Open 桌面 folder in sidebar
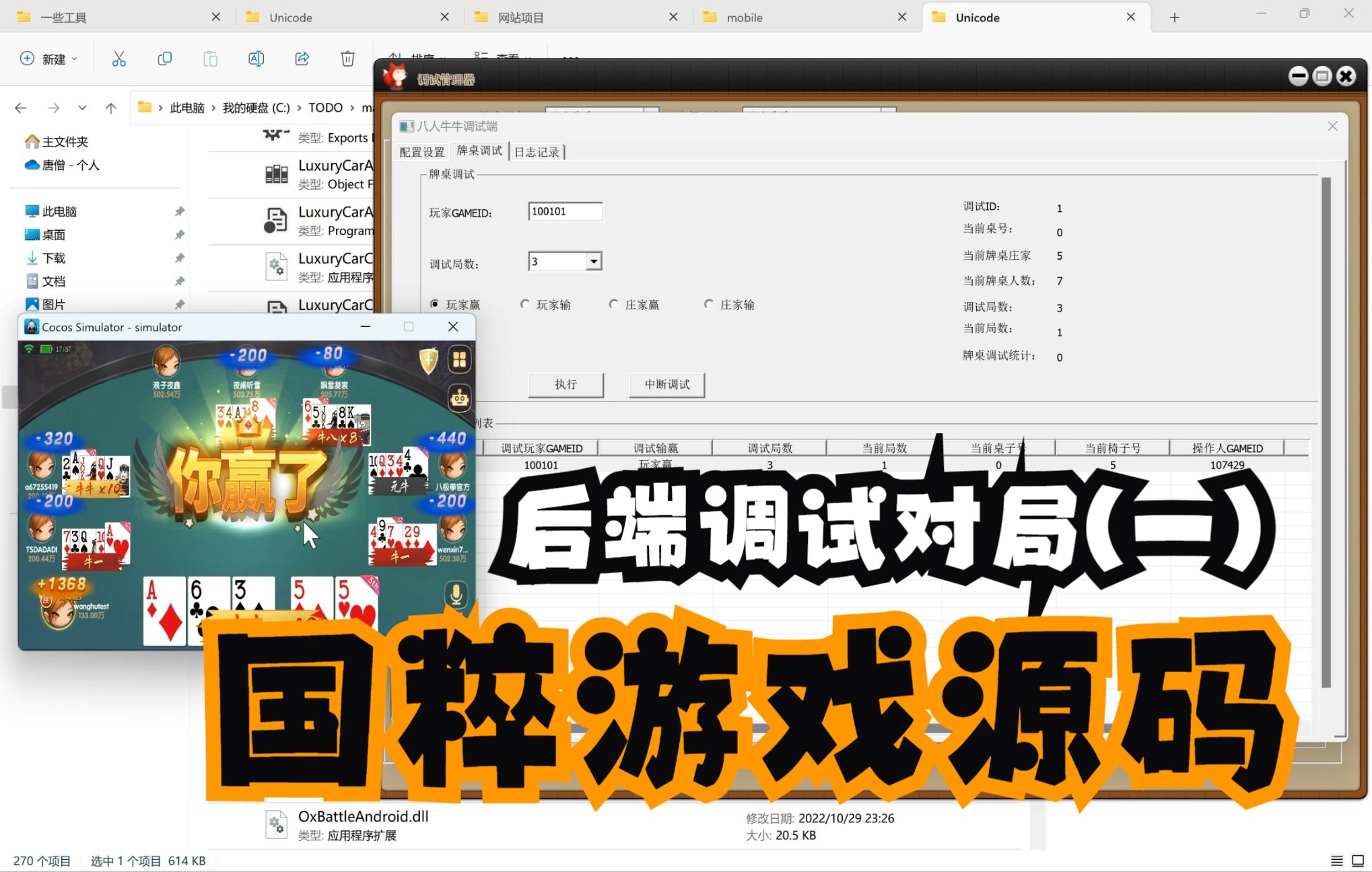This screenshot has width=1372, height=872. (45, 235)
